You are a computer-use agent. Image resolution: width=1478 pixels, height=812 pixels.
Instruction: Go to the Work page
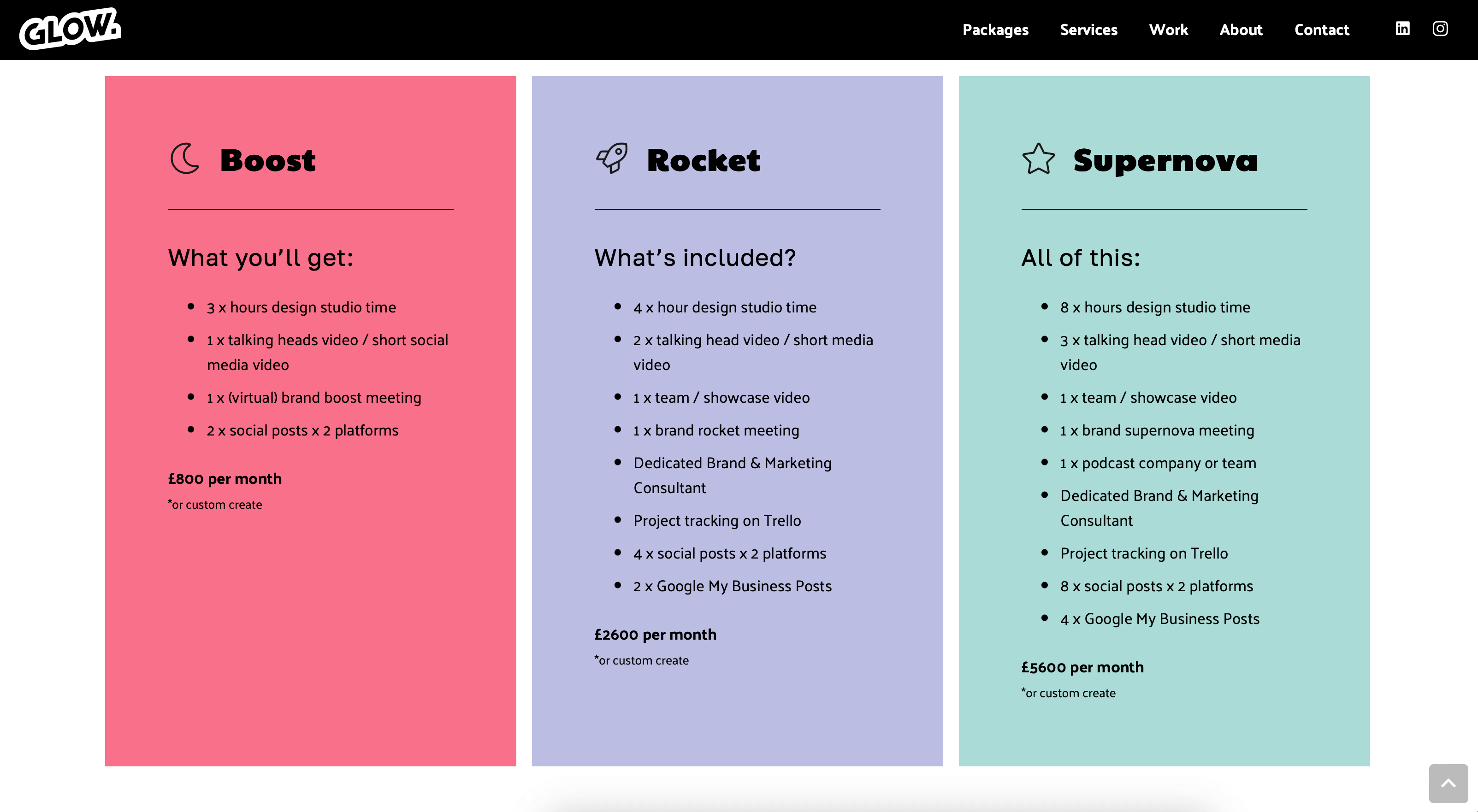pyautogui.click(x=1168, y=30)
